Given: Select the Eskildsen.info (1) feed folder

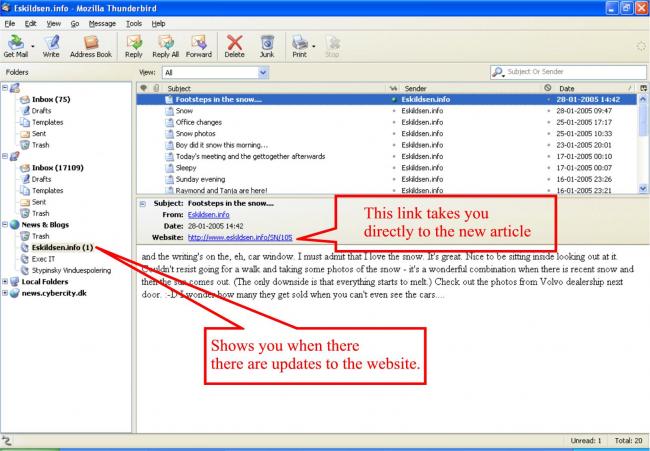Looking at the screenshot, I should pyautogui.click(x=62, y=247).
